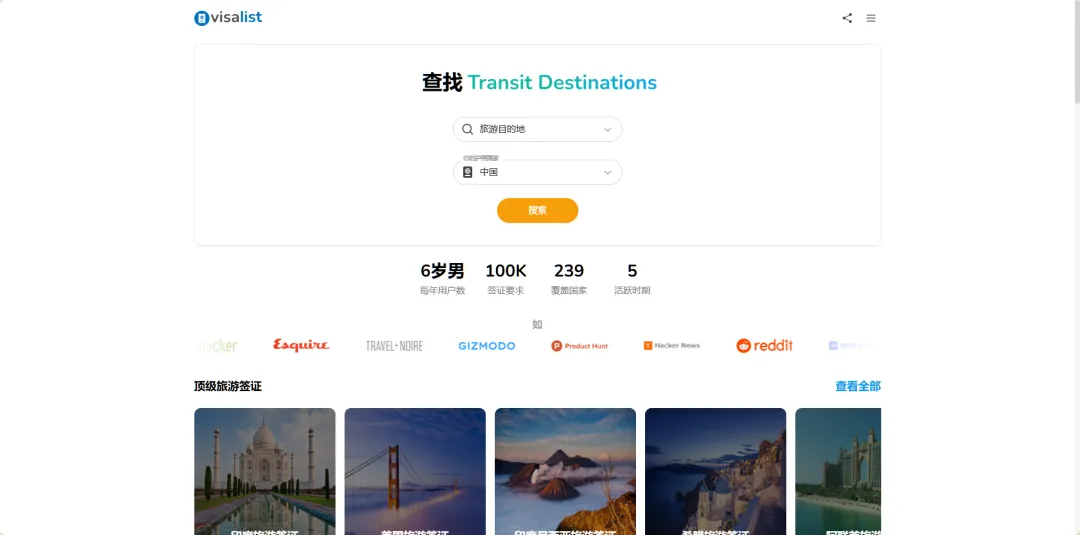The width and height of the screenshot is (1080, 535).
Task: Expand the 中国 passport country dropdown arrow
Action: click(608, 172)
